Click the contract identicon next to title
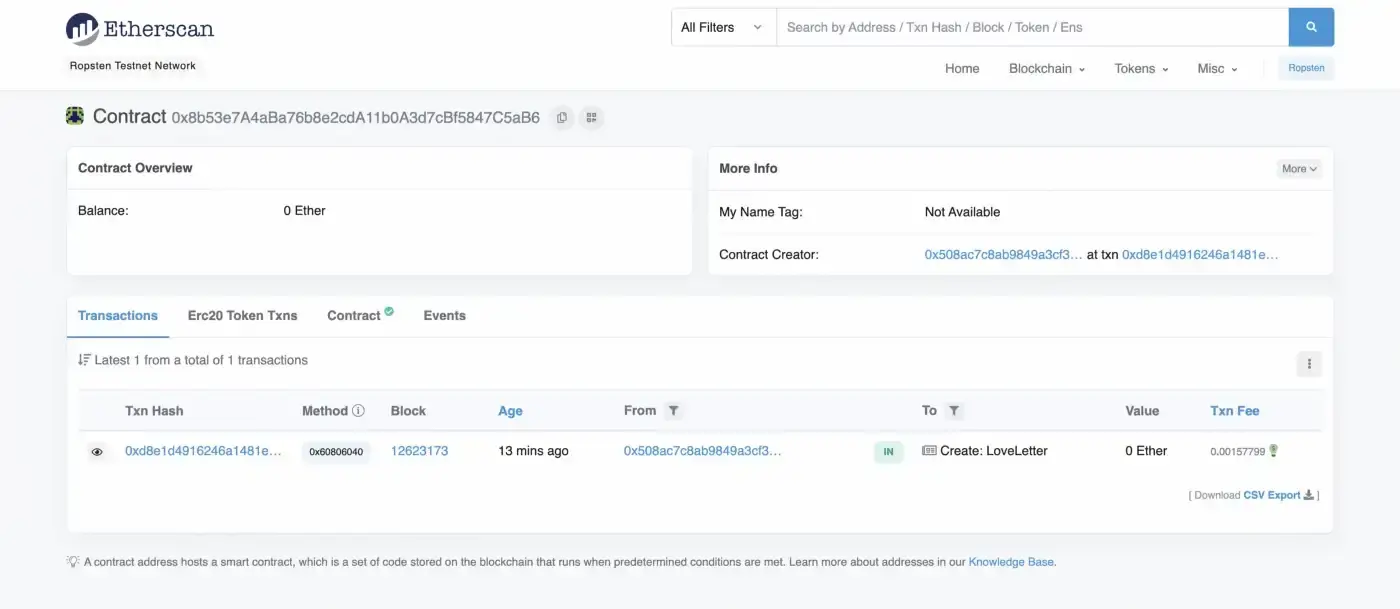The image size is (1400, 609). coord(75,116)
